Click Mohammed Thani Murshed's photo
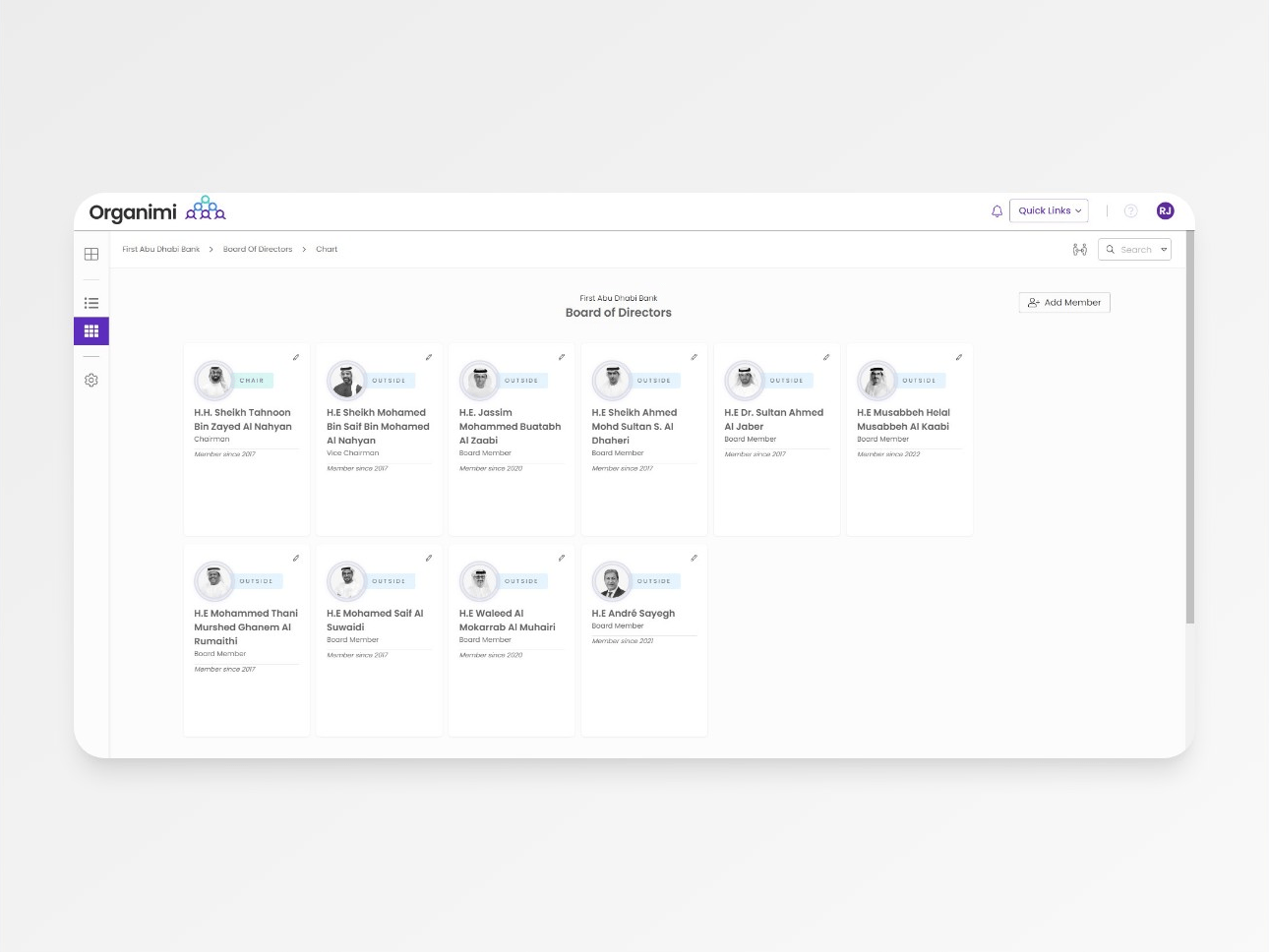The width and height of the screenshot is (1269, 952). point(213,580)
